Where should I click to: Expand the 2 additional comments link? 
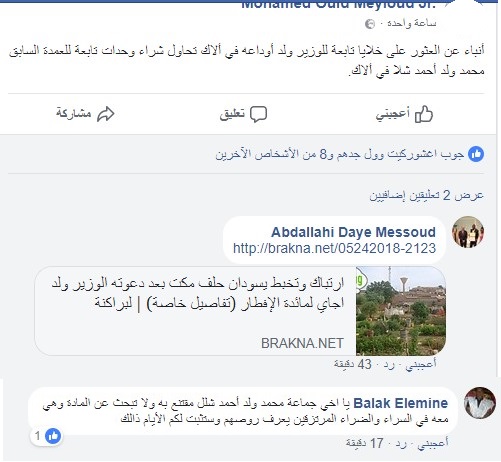tap(426, 196)
